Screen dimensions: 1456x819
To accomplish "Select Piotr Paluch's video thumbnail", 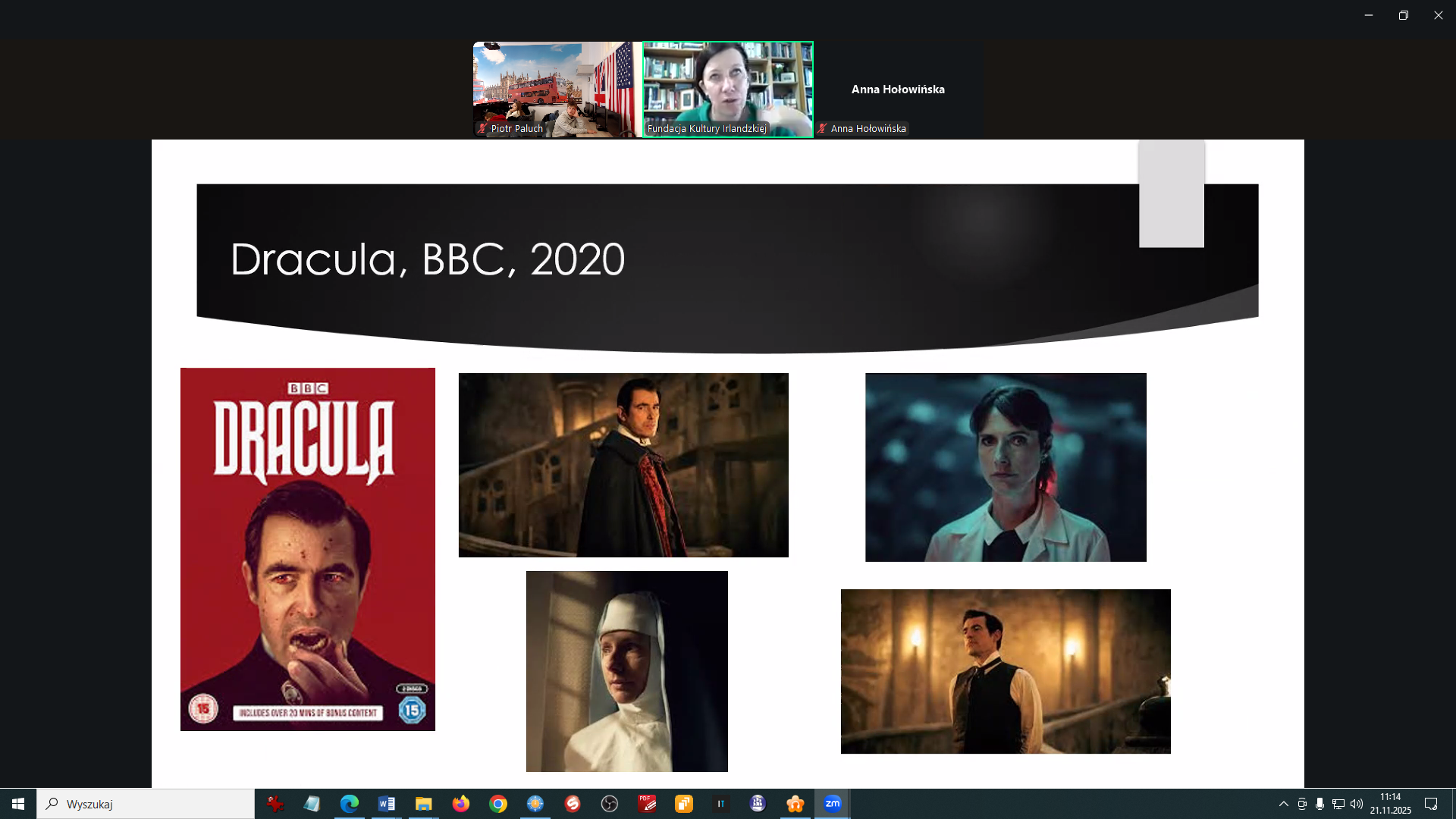I will point(557,89).
